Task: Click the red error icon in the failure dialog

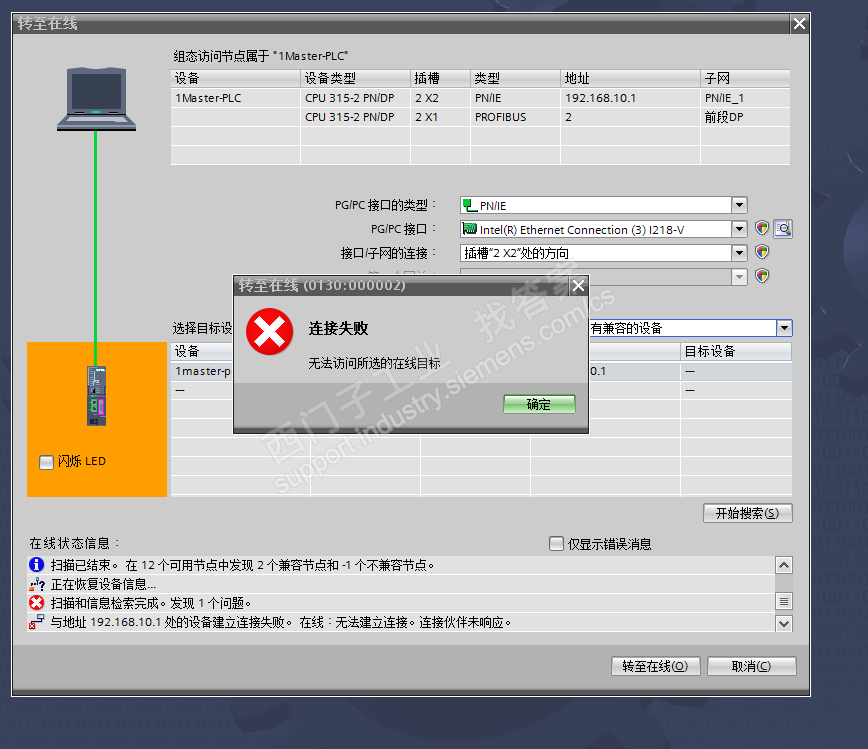Action: [x=270, y=332]
